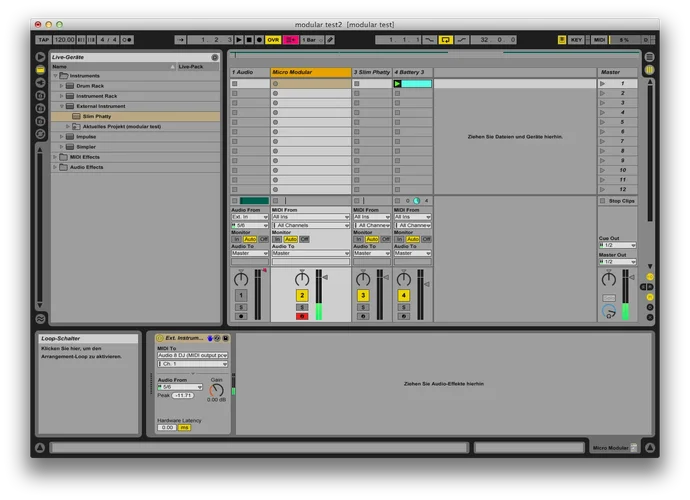Toggle the Ext. Instrument device activator
Screen dimensions: 690x500
pyautogui.click(x=160, y=338)
